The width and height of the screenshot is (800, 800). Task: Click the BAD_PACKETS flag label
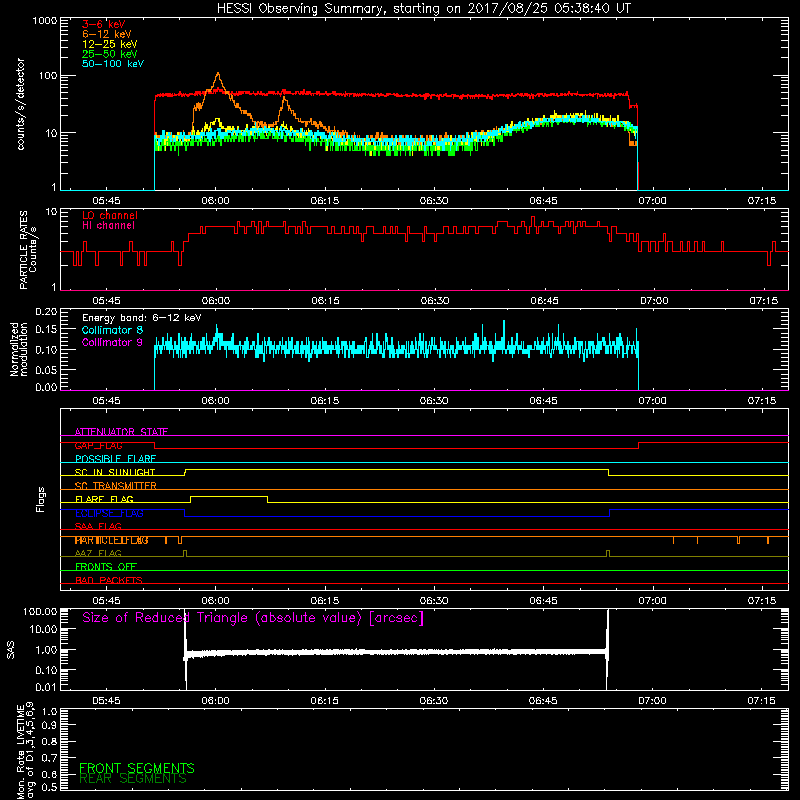[109, 581]
